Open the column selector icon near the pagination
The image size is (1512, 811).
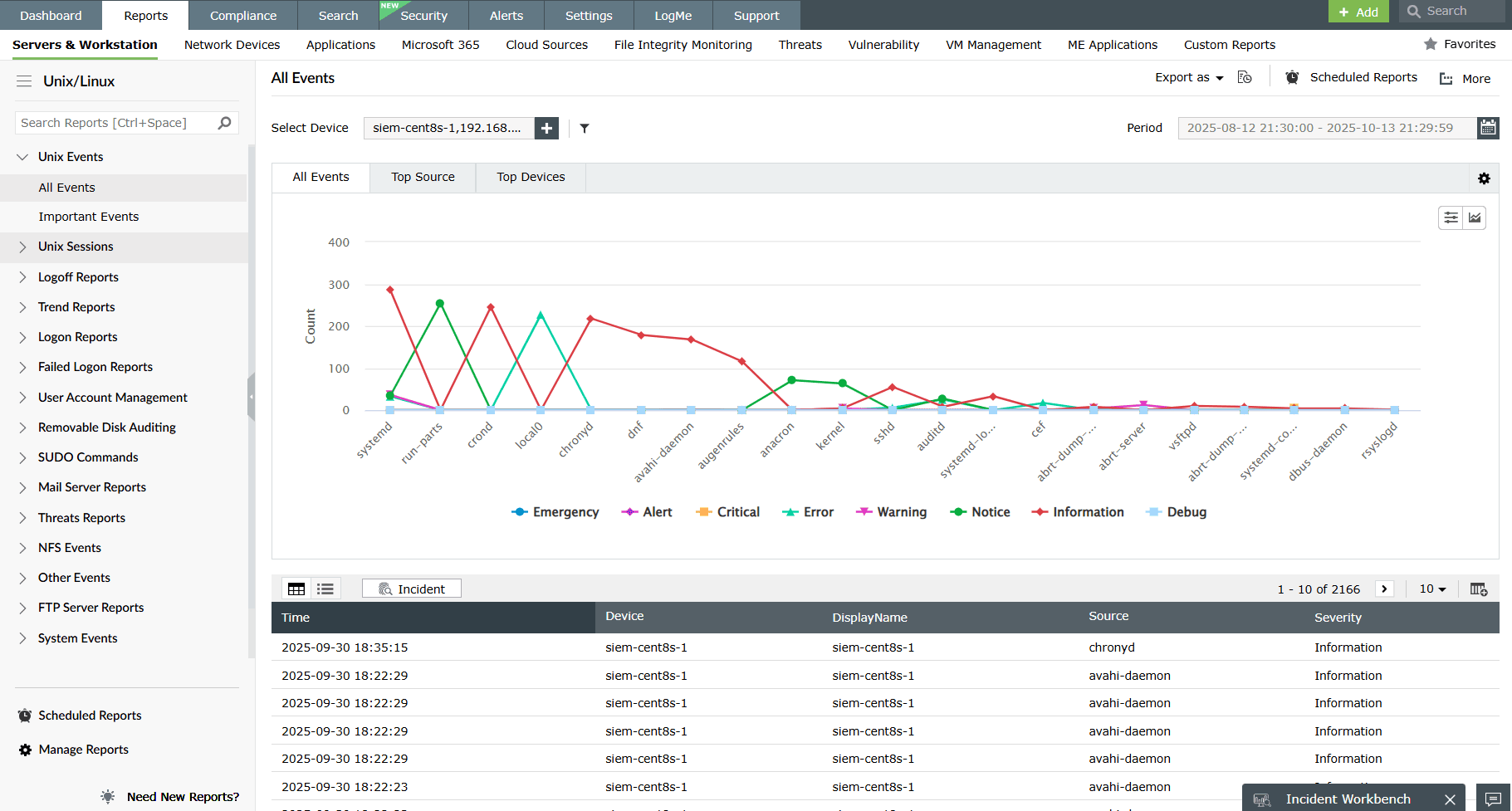tap(1479, 589)
